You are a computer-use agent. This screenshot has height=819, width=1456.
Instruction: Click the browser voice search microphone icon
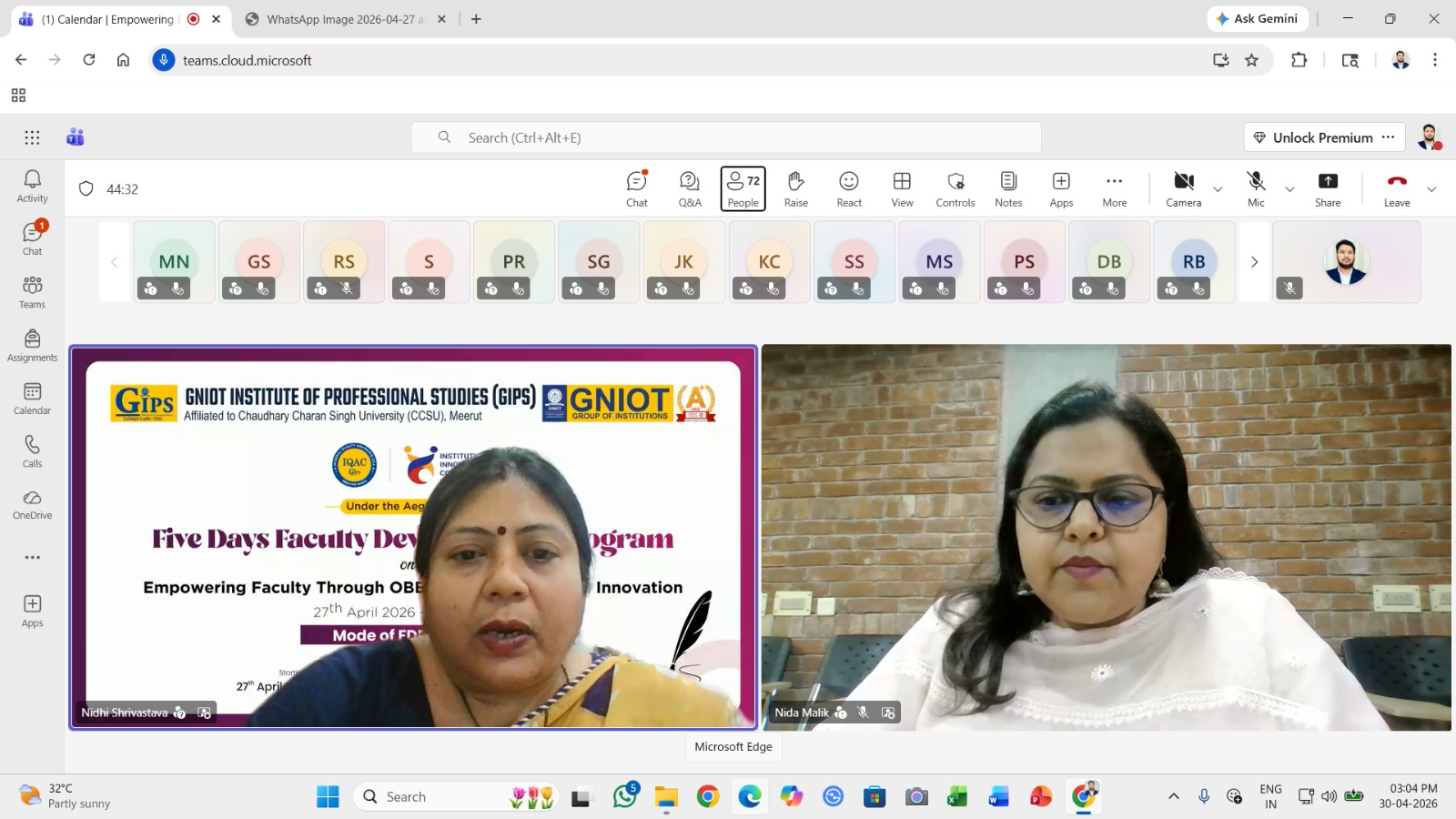tap(164, 60)
